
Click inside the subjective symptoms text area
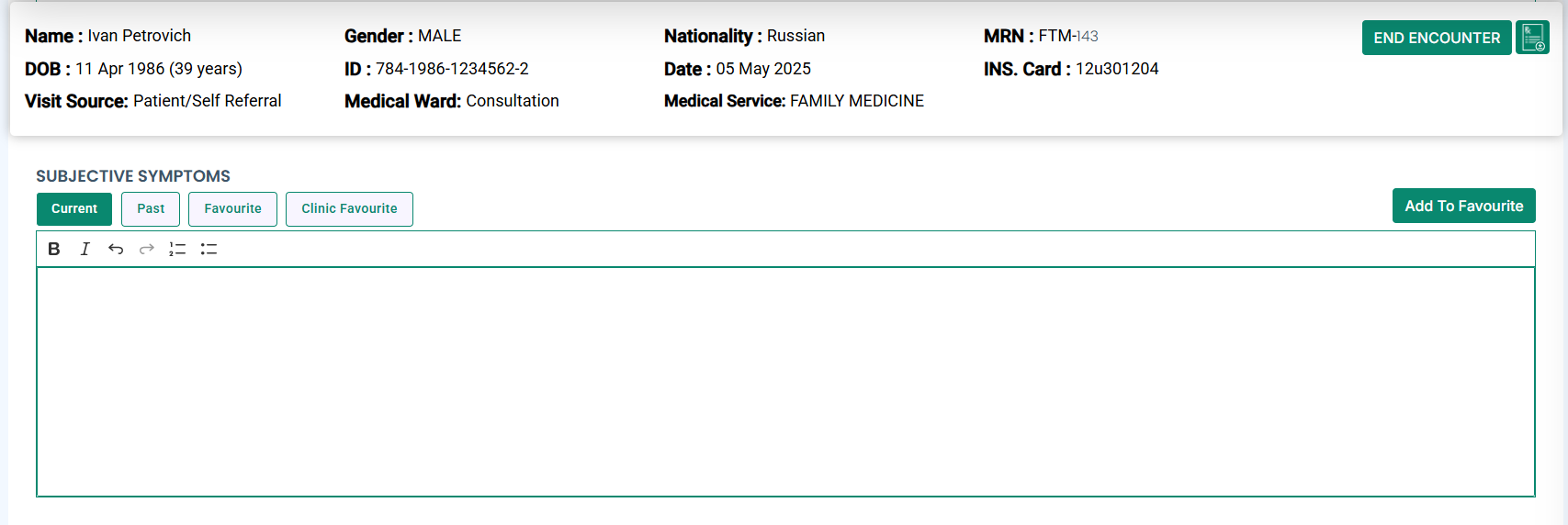785,382
